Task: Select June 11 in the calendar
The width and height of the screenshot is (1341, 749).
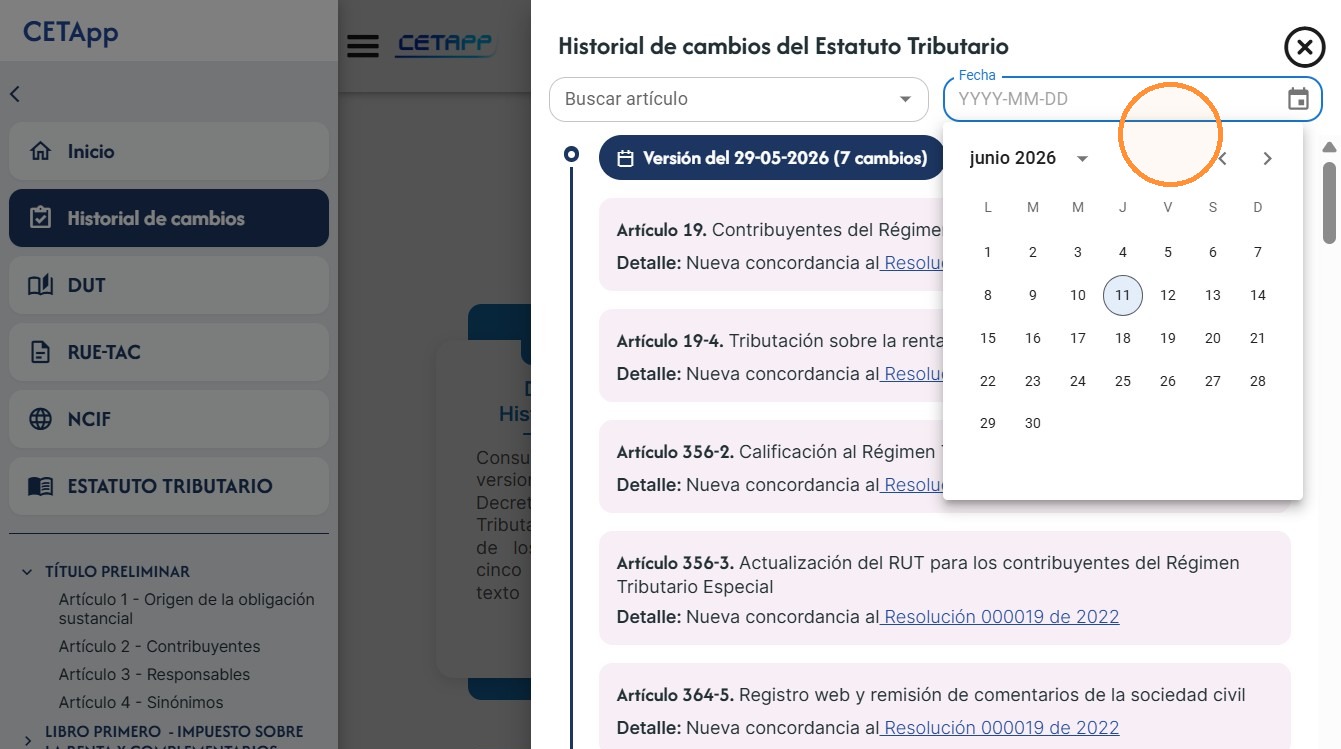Action: [1123, 295]
